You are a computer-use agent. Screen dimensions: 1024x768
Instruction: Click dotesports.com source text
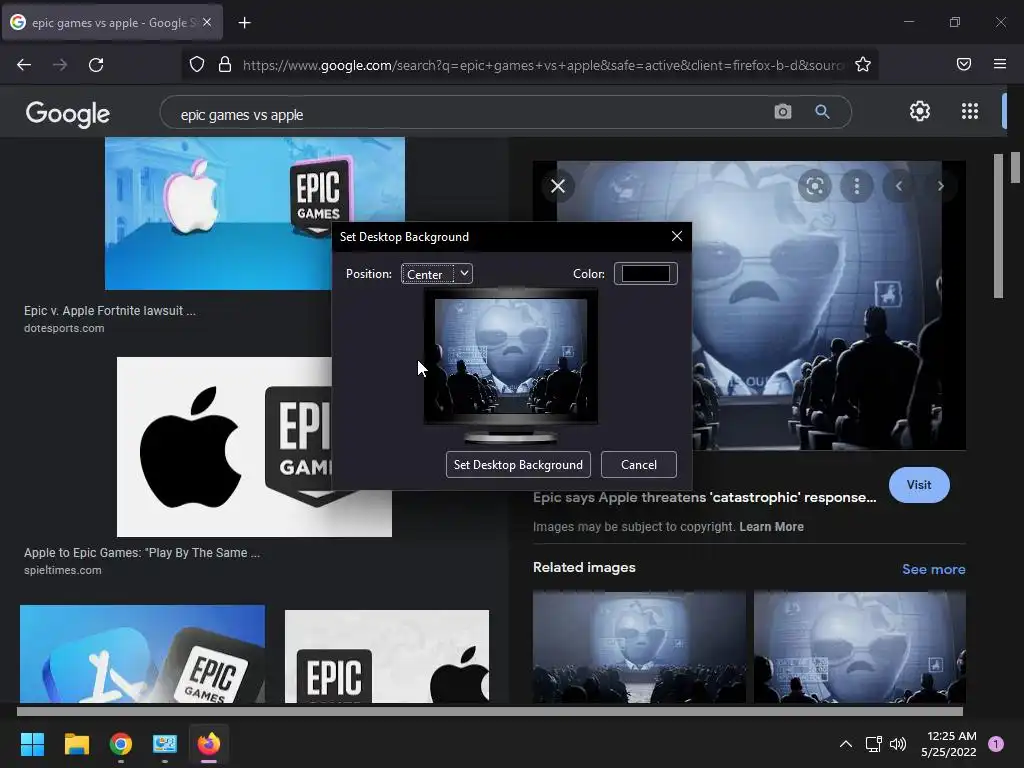click(64, 328)
